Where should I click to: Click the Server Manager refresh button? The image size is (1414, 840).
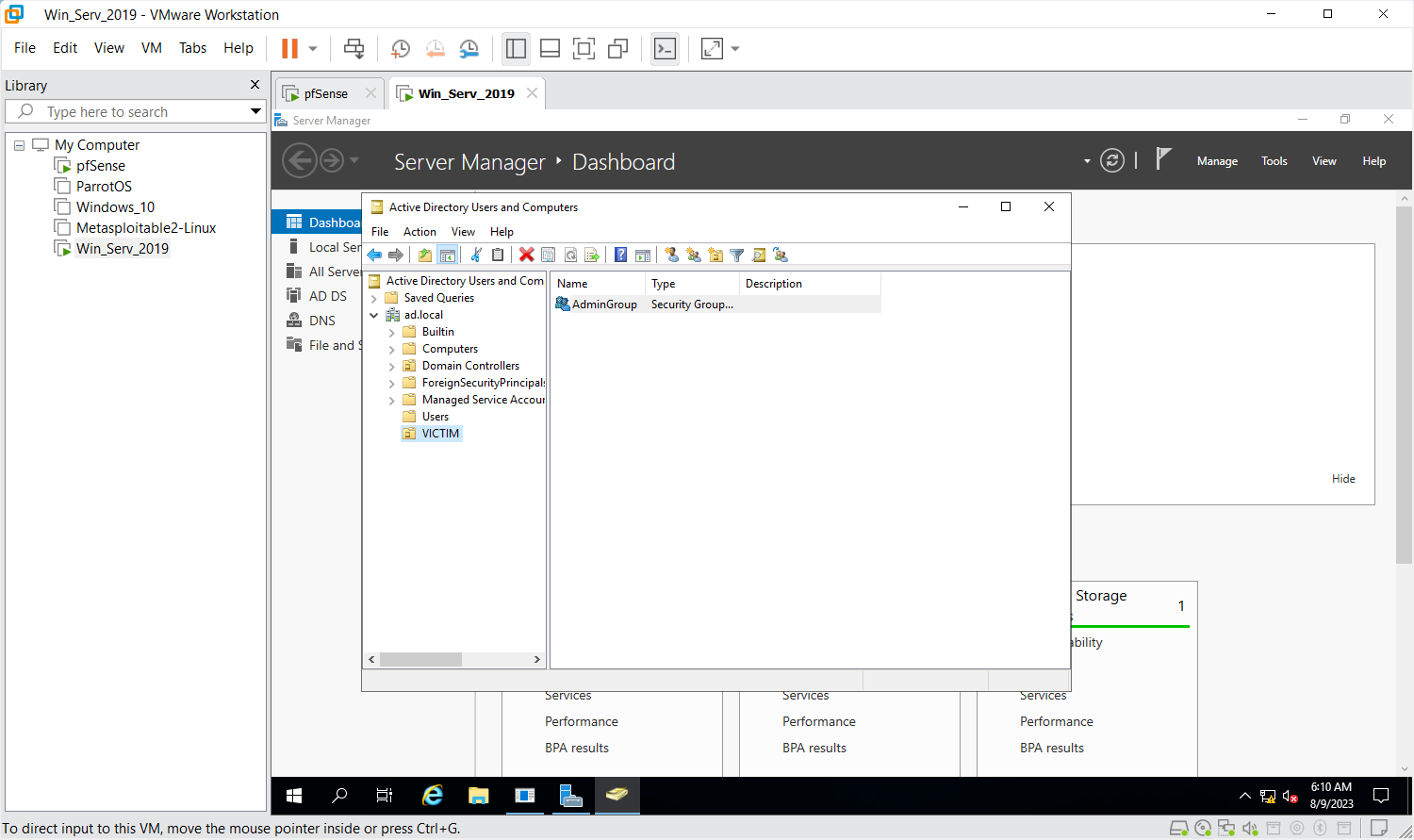coord(1112,160)
